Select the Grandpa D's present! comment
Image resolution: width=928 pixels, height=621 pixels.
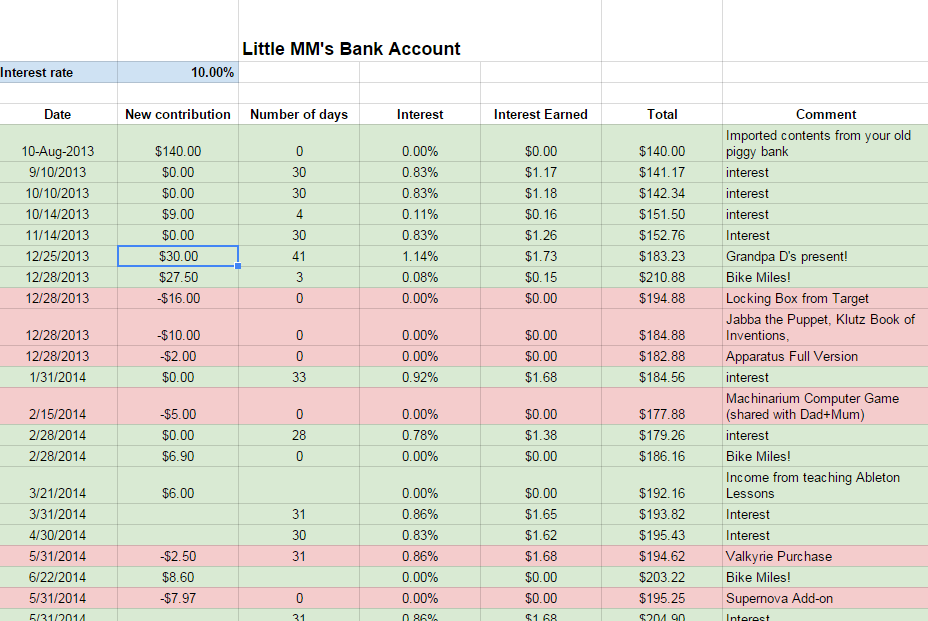pos(787,256)
